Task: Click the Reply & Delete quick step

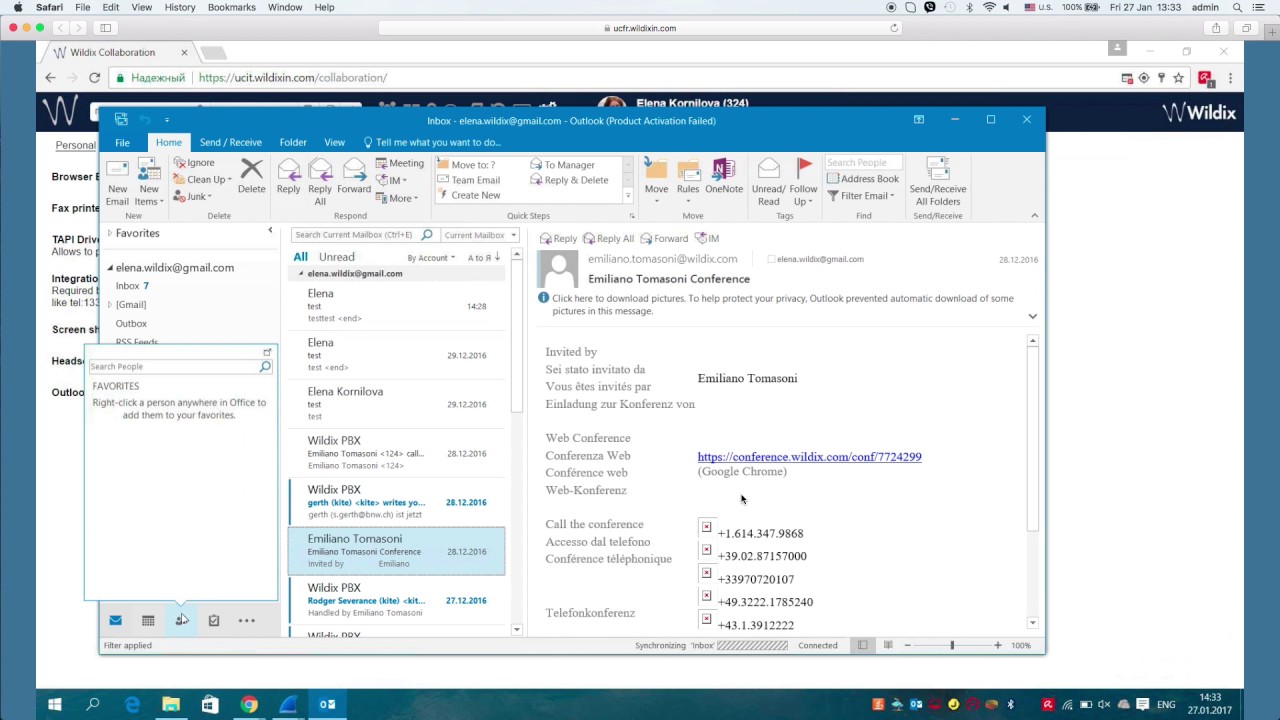Action: tap(569, 180)
